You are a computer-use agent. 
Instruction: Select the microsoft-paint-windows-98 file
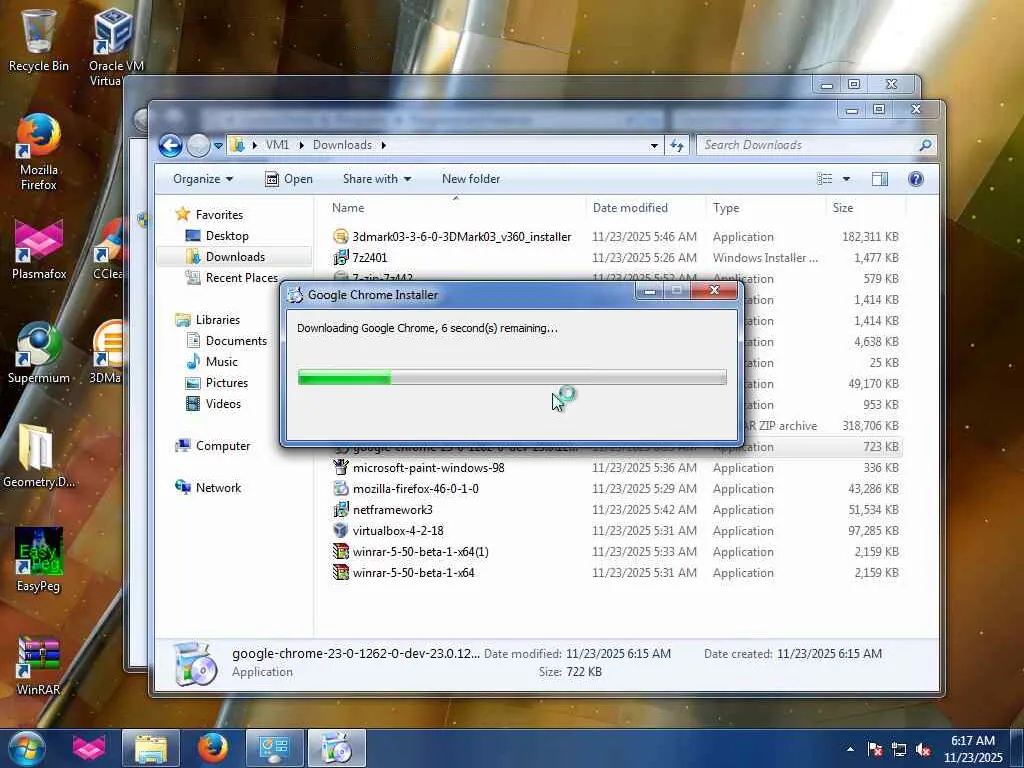pos(615,468)
